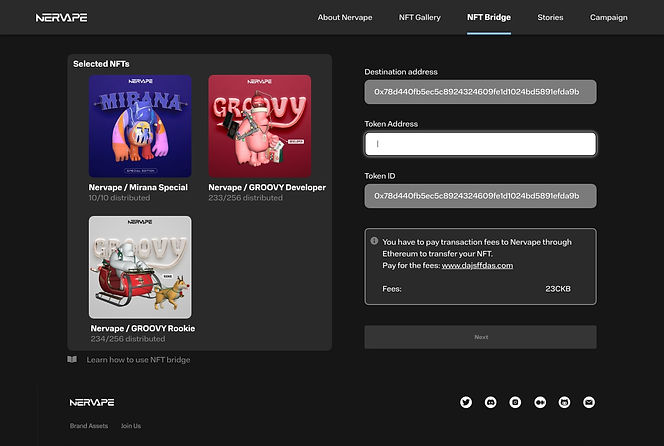664x446 pixels.
Task: Click the '23CKB' fee value
Action: pyautogui.click(x=558, y=289)
